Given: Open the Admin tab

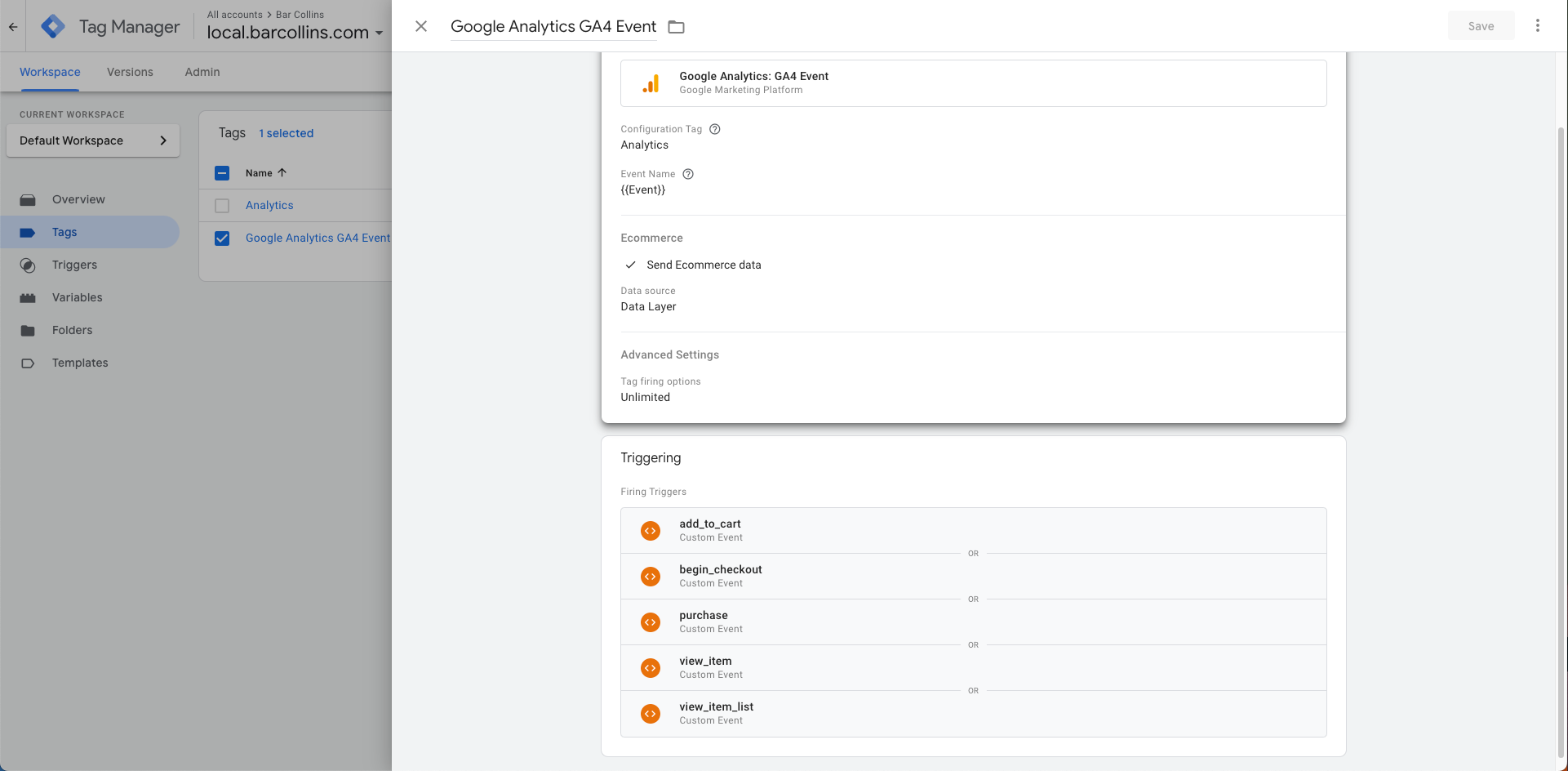Looking at the screenshot, I should (x=202, y=72).
